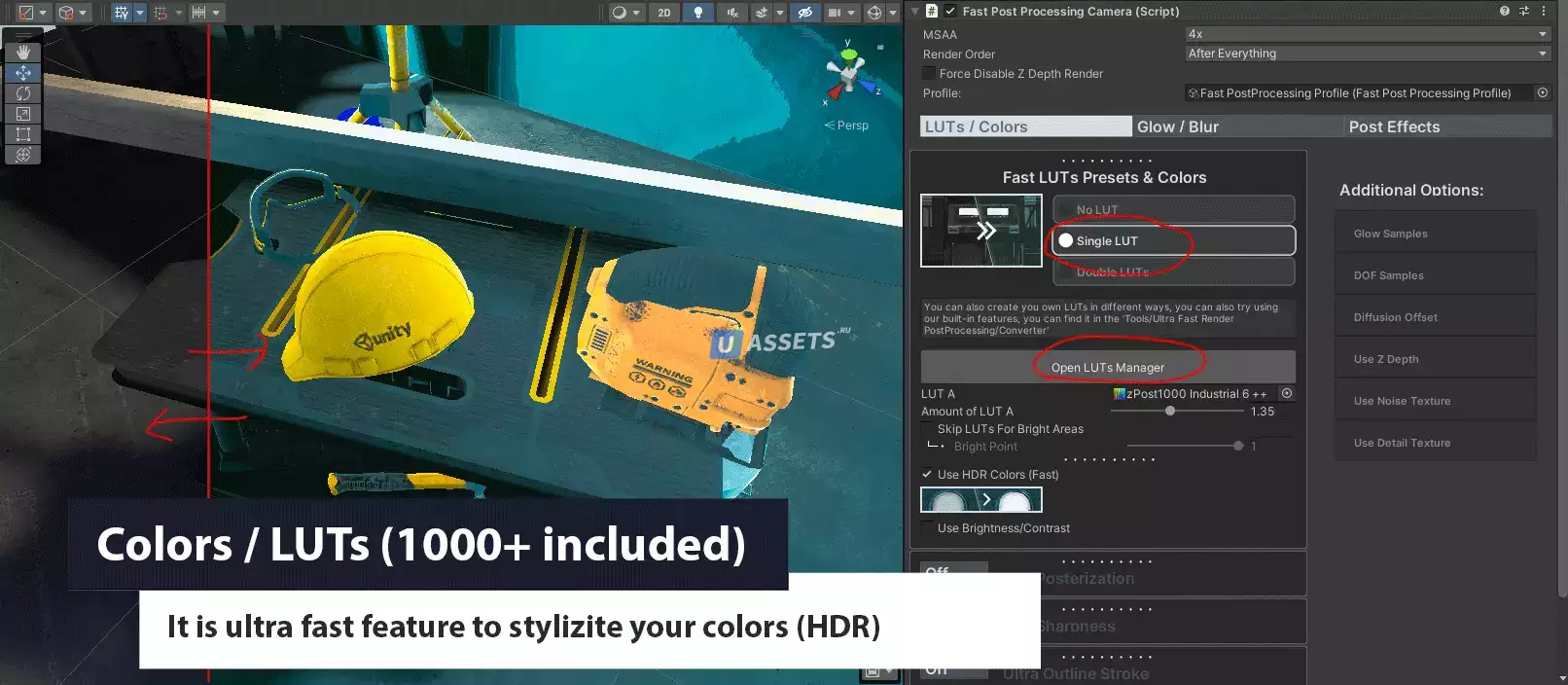Image resolution: width=1568 pixels, height=685 pixels.
Task: Toggle scene lighting bulb
Action: [697, 13]
